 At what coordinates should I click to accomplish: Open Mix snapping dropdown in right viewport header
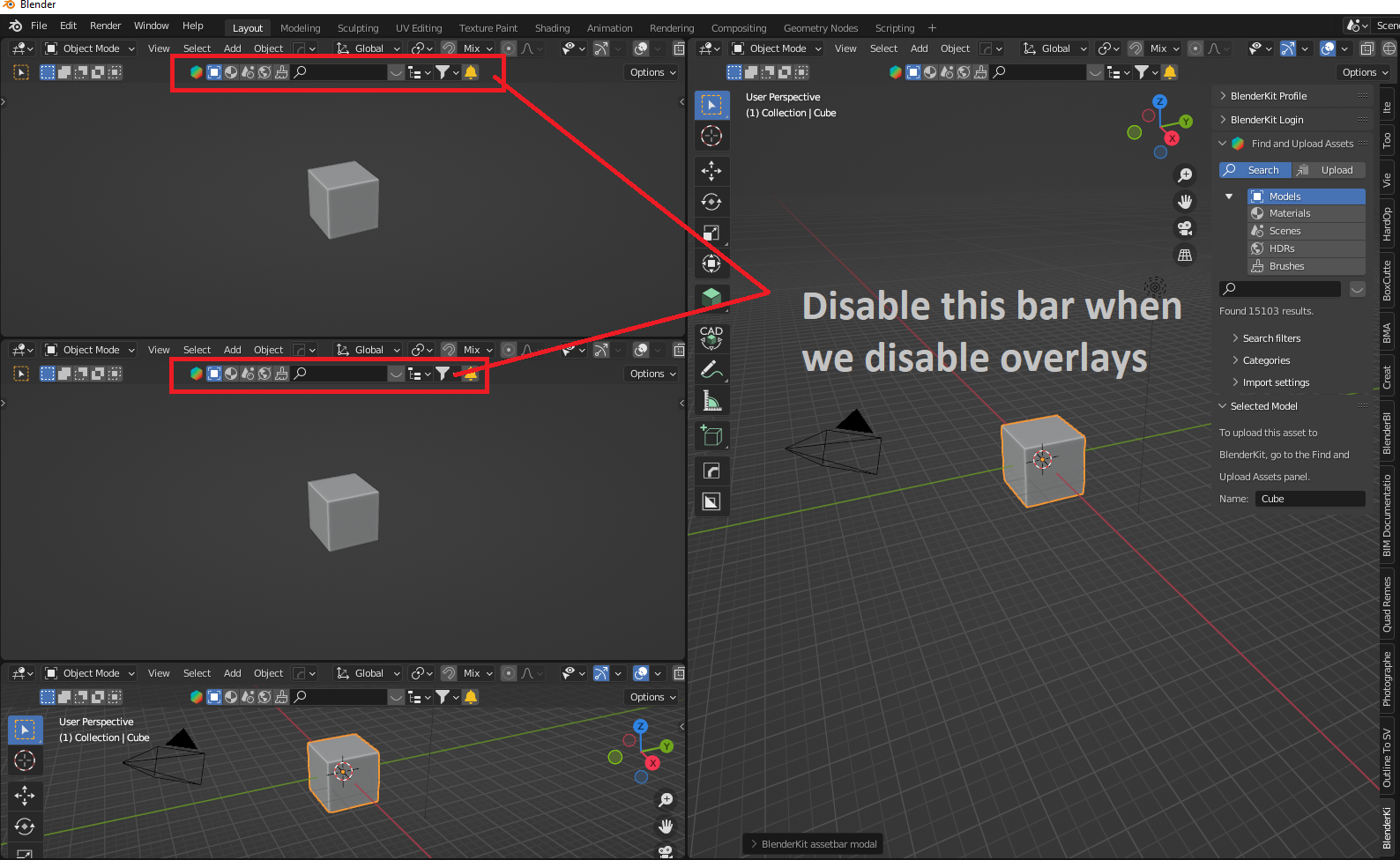pos(1165,48)
